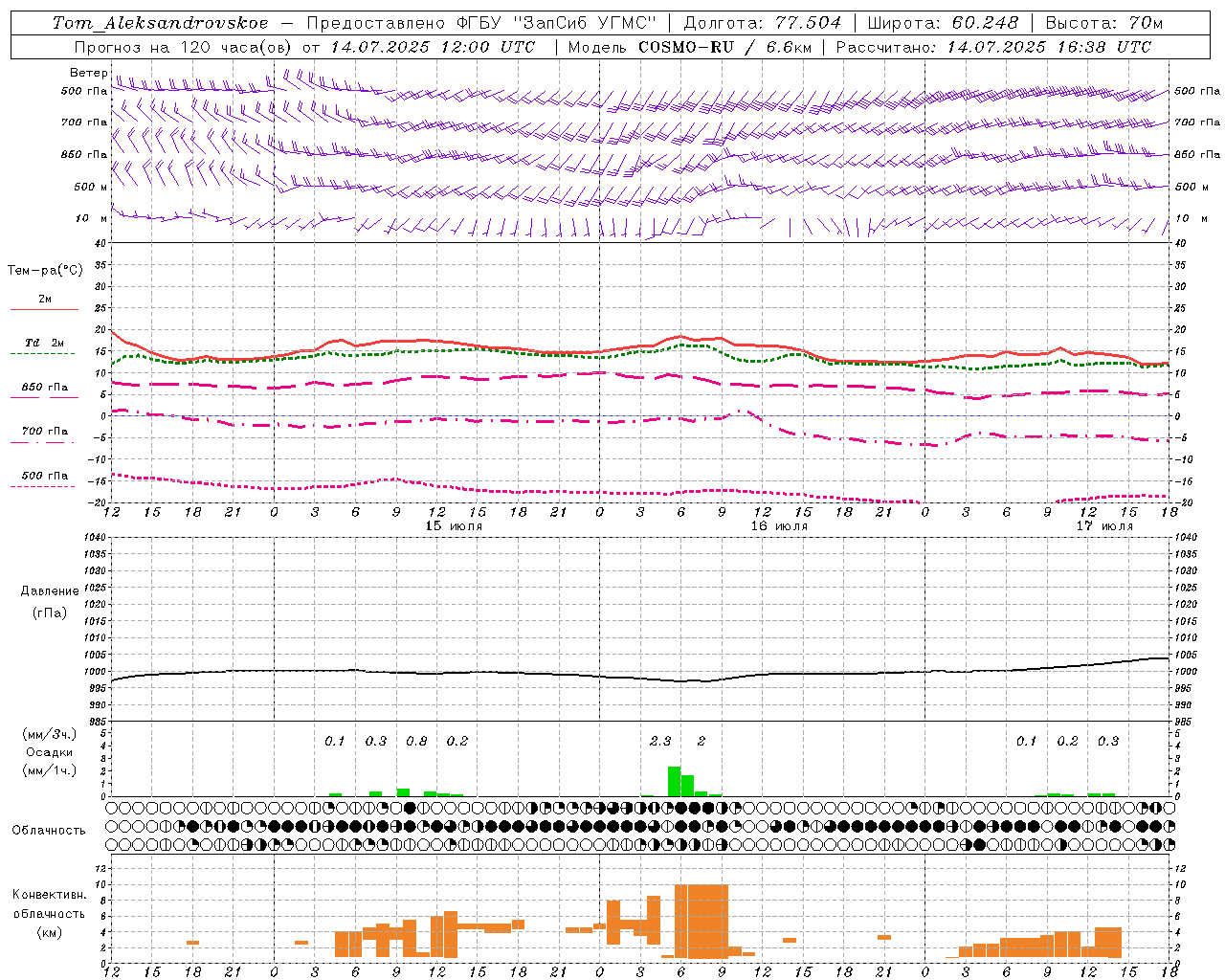This screenshot has width=1225, height=980.
Task: Click left wind-level label 10 м
Action: point(91,218)
